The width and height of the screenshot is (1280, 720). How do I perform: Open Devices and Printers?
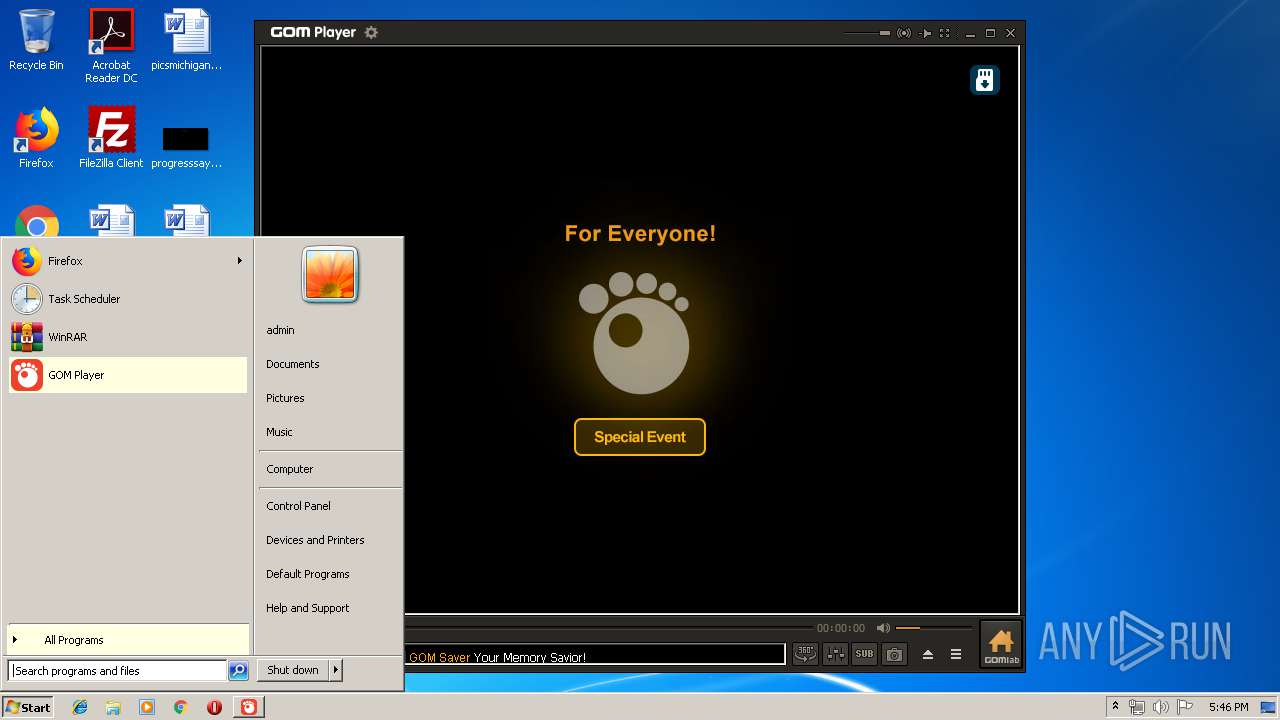315,540
